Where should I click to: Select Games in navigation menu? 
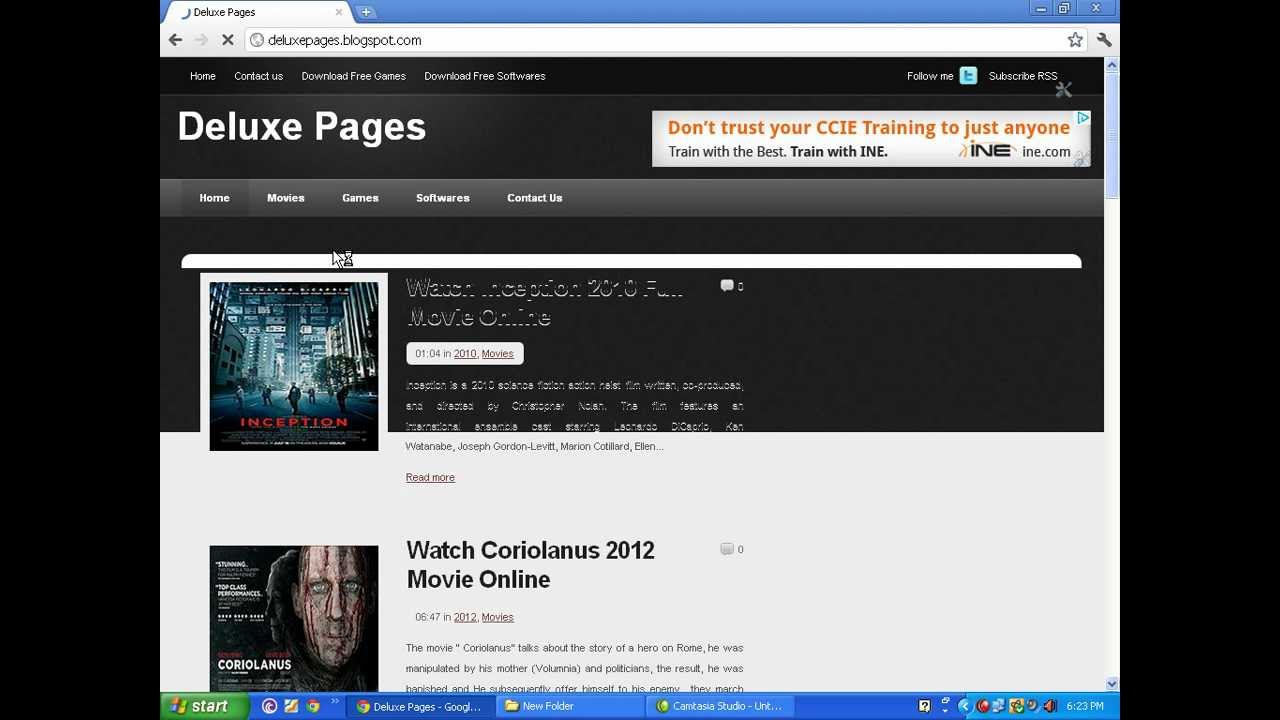360,198
